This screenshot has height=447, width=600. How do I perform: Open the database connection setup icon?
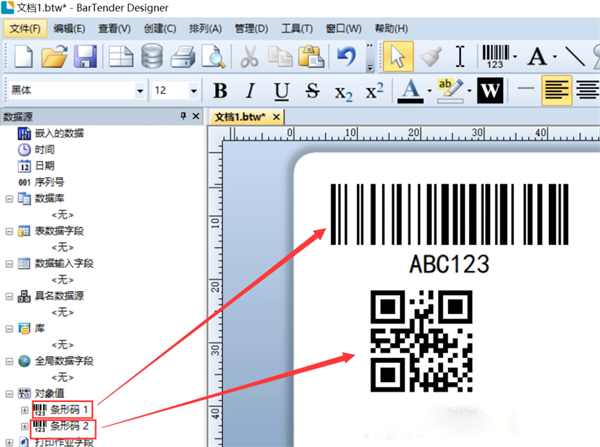pyautogui.click(x=152, y=56)
